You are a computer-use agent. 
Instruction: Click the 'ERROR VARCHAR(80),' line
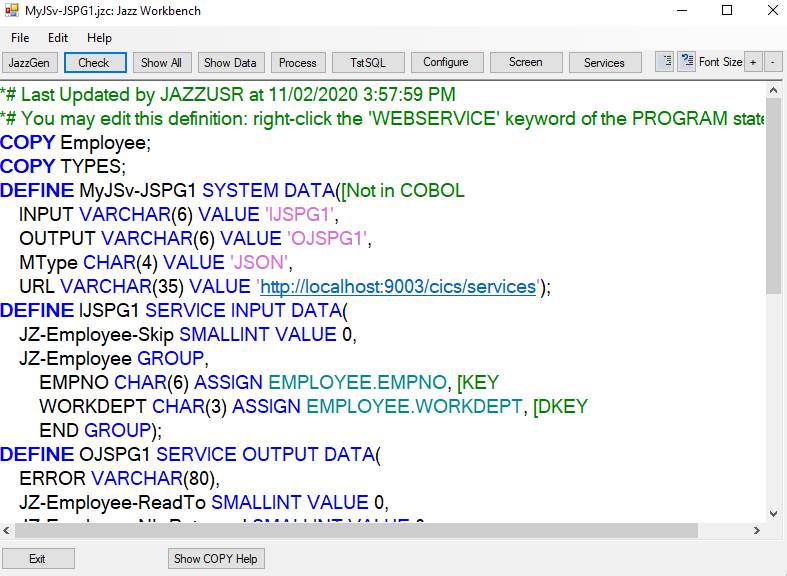[119, 479]
